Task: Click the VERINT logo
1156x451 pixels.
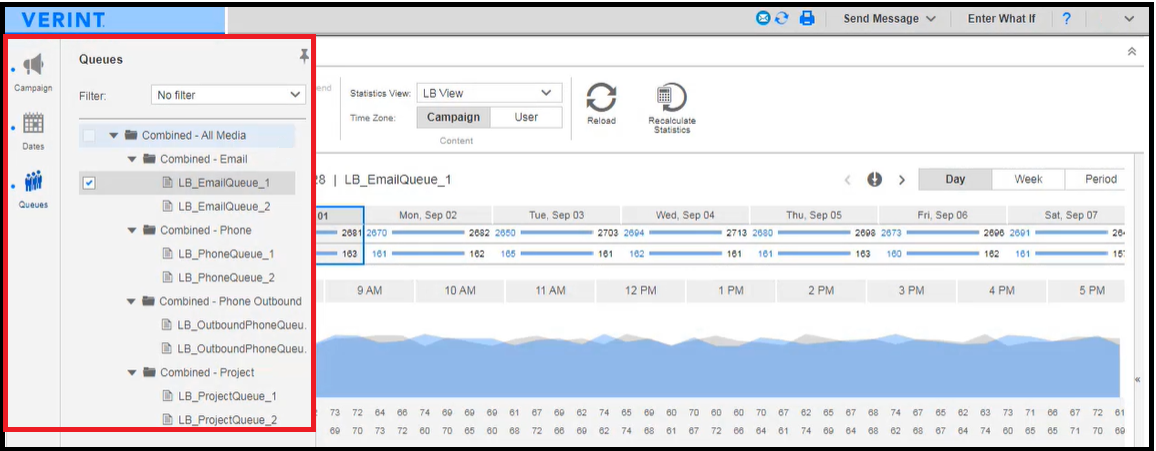Action: [x=63, y=20]
